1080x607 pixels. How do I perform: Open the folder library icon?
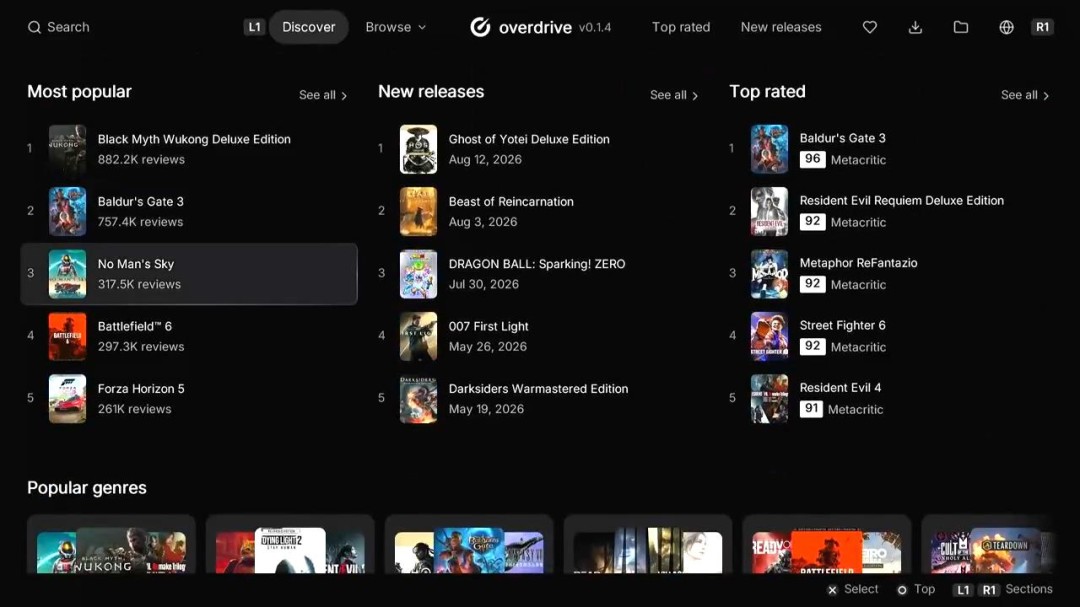pos(961,28)
